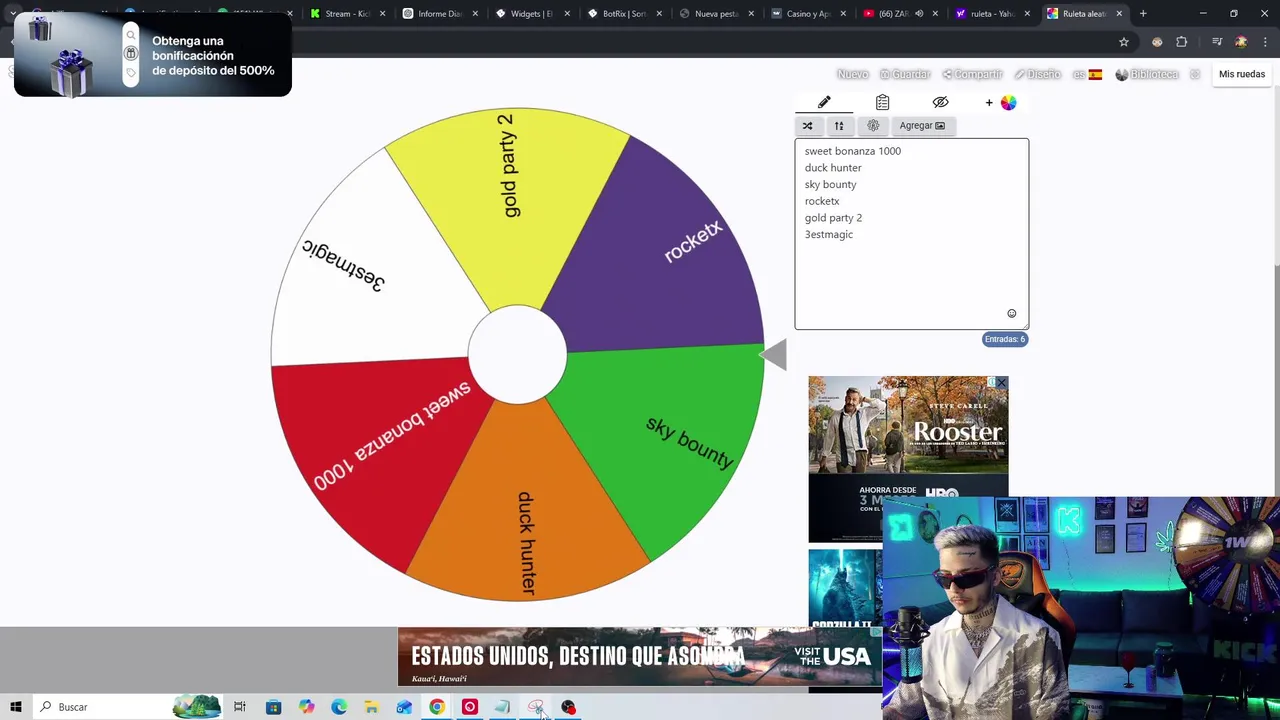Open OBS Studio from the taskbar
The image size is (1280, 720).
click(568, 707)
